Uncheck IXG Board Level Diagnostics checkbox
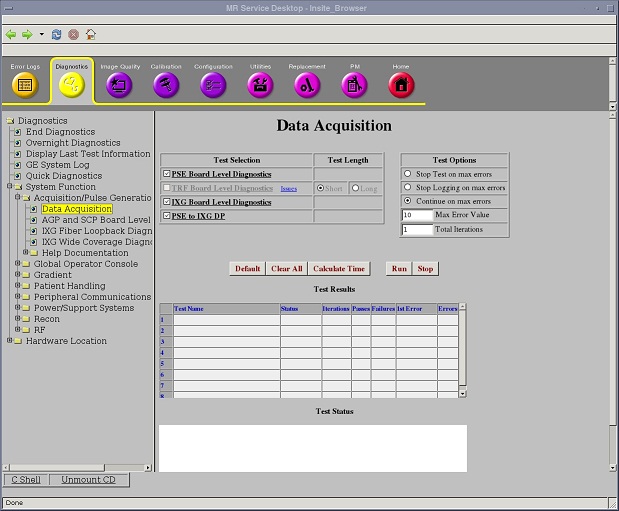Viewport: 619px width, 511px height. tap(166, 202)
